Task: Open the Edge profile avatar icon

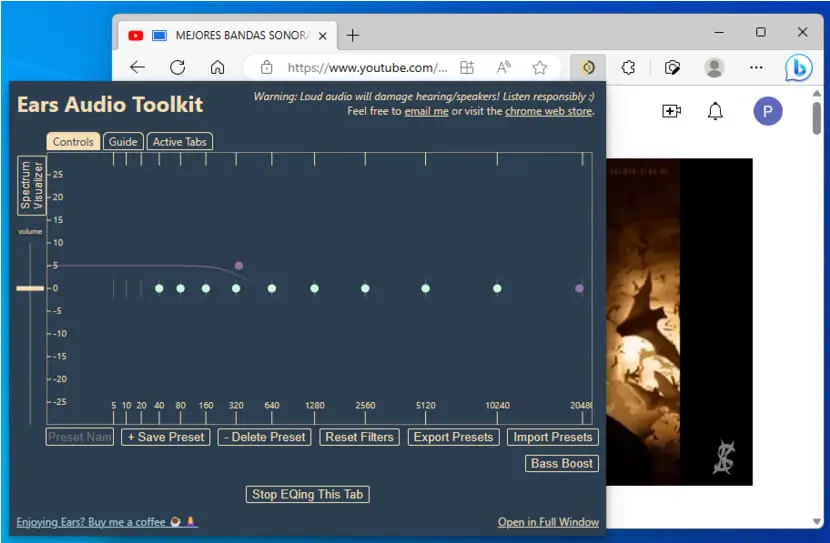Action: pyautogui.click(x=714, y=68)
